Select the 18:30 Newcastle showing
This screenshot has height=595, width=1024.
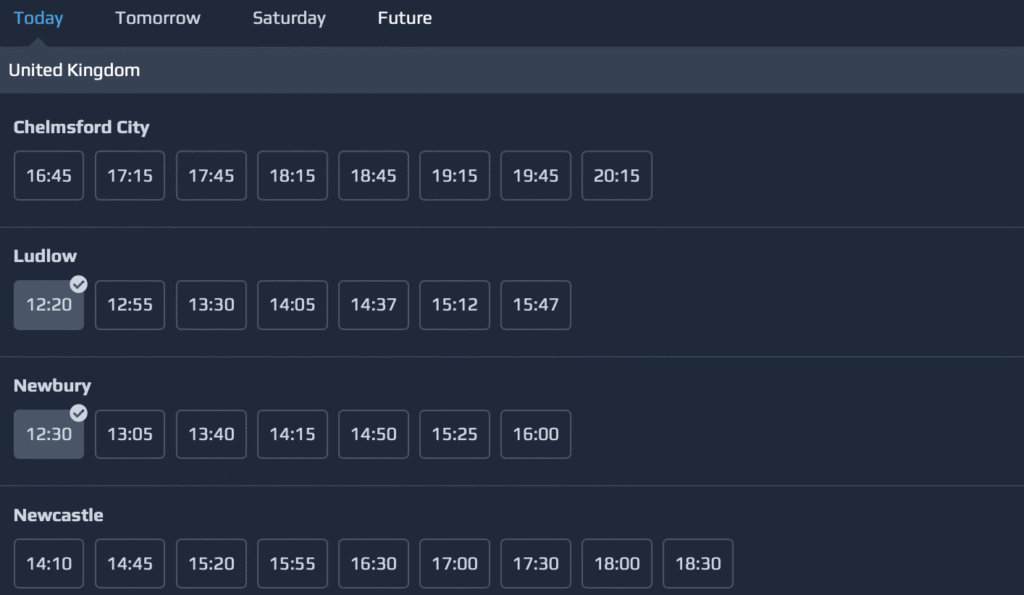pos(697,563)
